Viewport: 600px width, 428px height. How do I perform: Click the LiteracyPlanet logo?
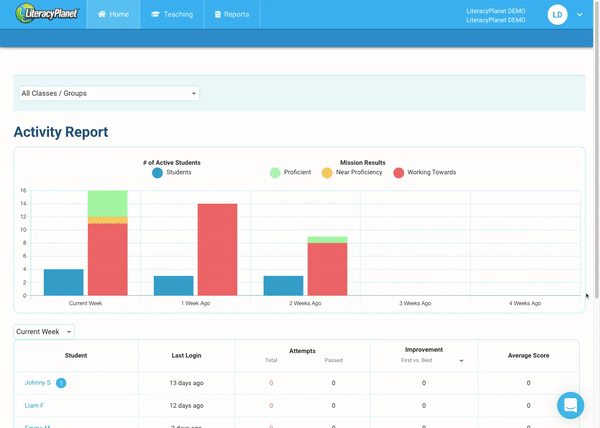[x=47, y=15]
